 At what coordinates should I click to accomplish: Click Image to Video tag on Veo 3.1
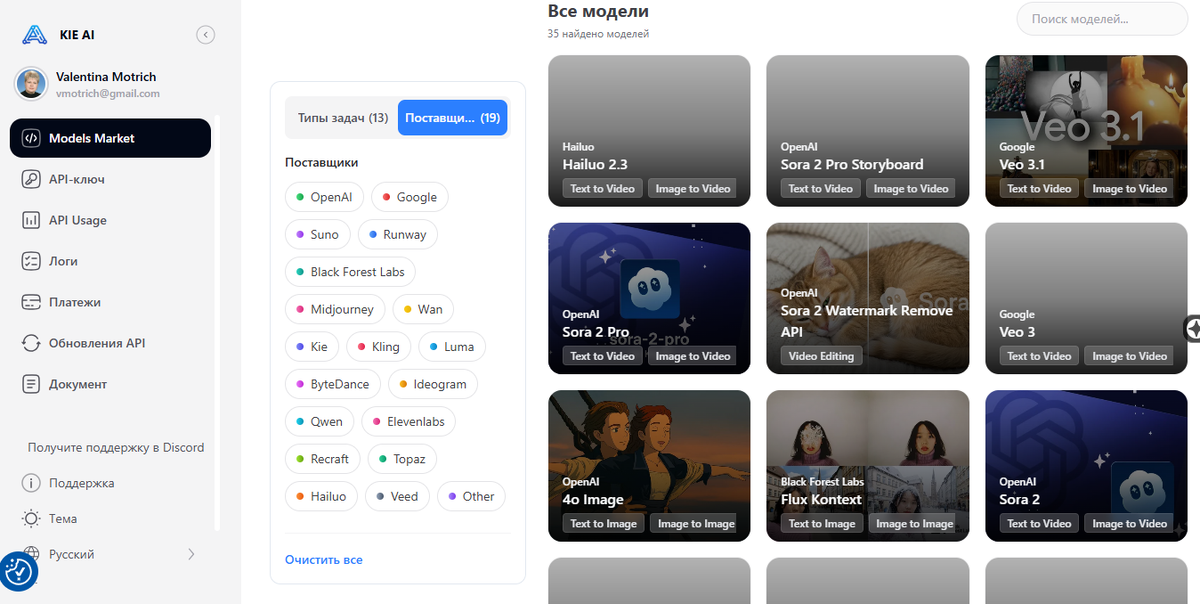[x=1129, y=188]
